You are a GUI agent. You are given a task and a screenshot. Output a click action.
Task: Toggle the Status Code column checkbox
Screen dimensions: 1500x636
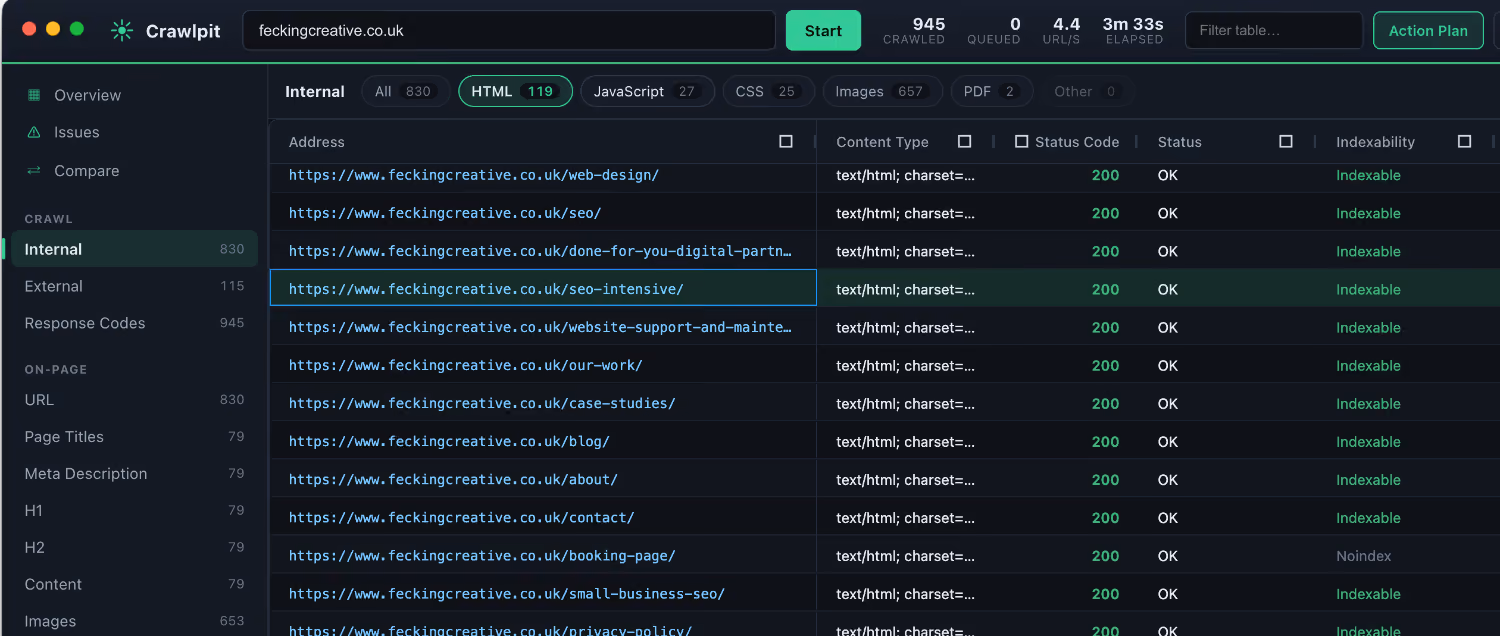(x=1021, y=142)
